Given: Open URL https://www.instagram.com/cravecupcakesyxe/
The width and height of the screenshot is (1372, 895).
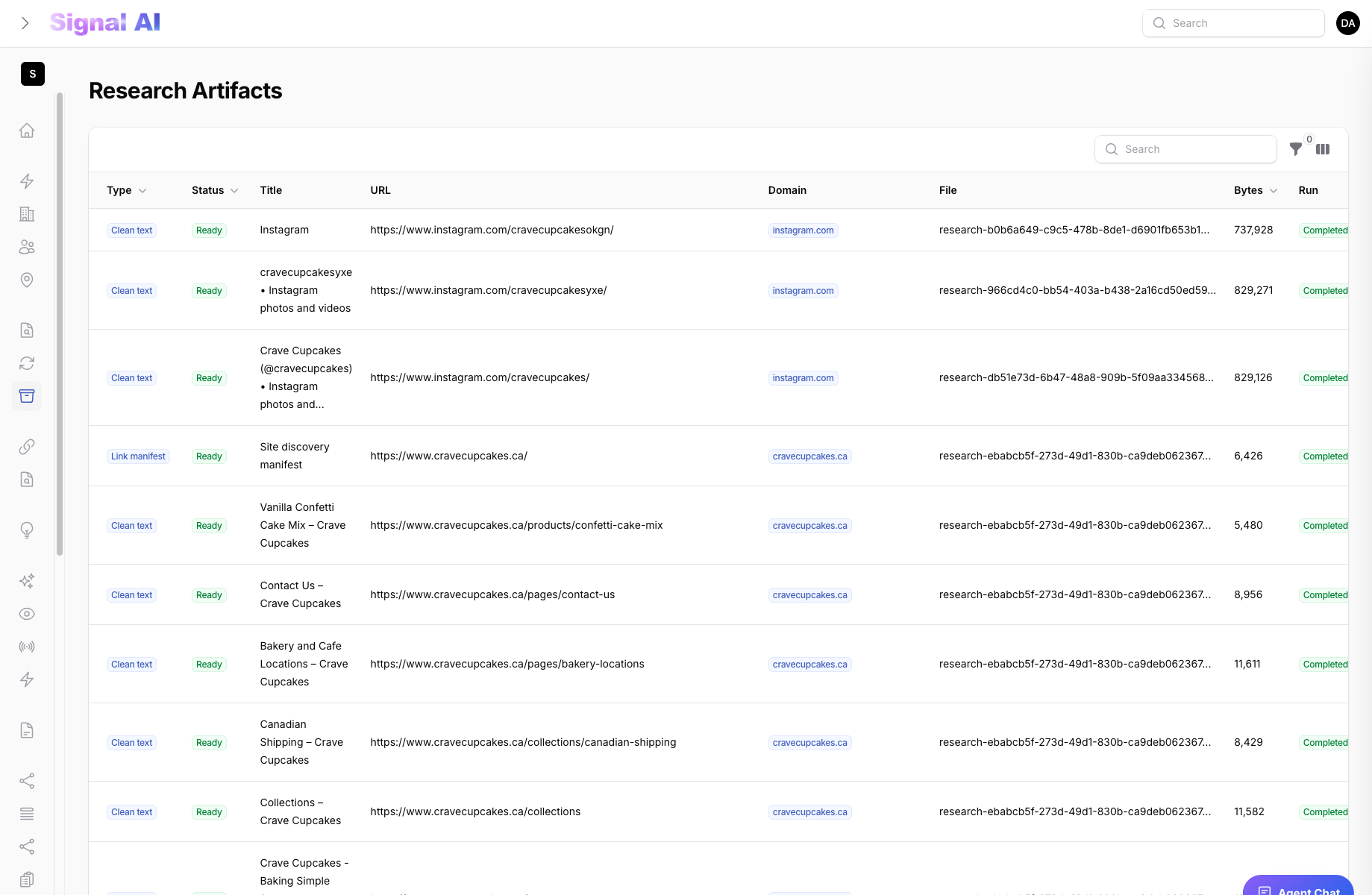Looking at the screenshot, I should pos(489,290).
